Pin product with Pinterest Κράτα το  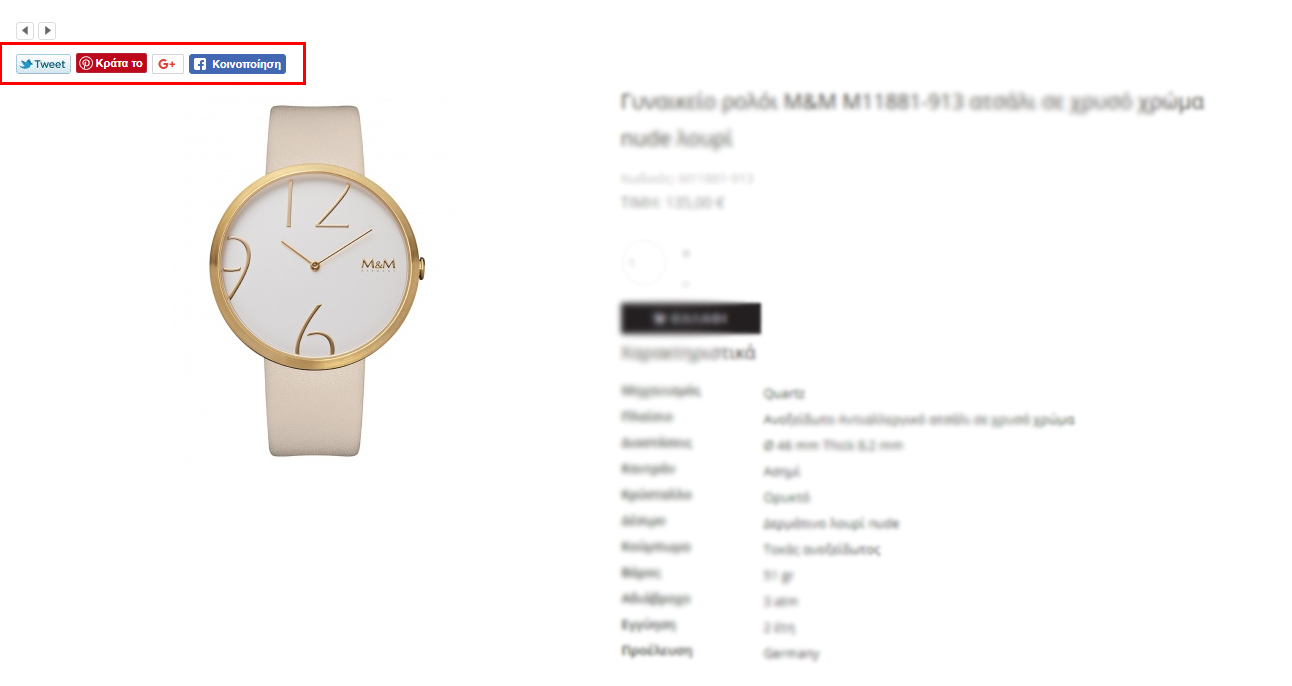point(112,63)
